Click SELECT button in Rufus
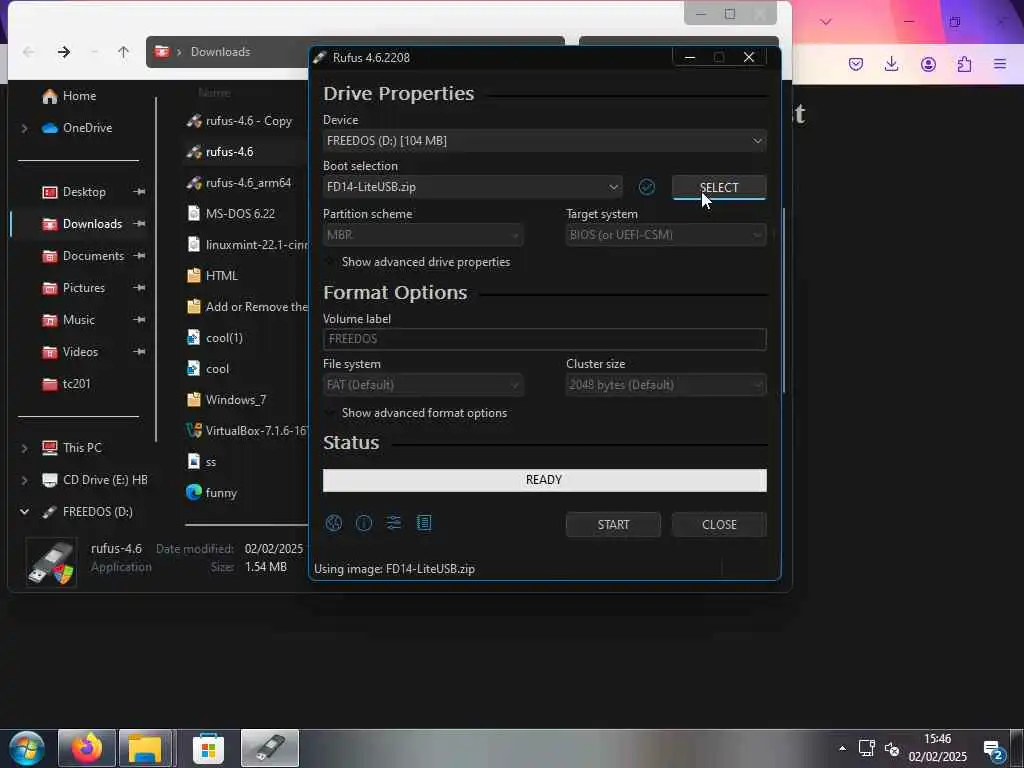1024x768 pixels. (x=719, y=187)
